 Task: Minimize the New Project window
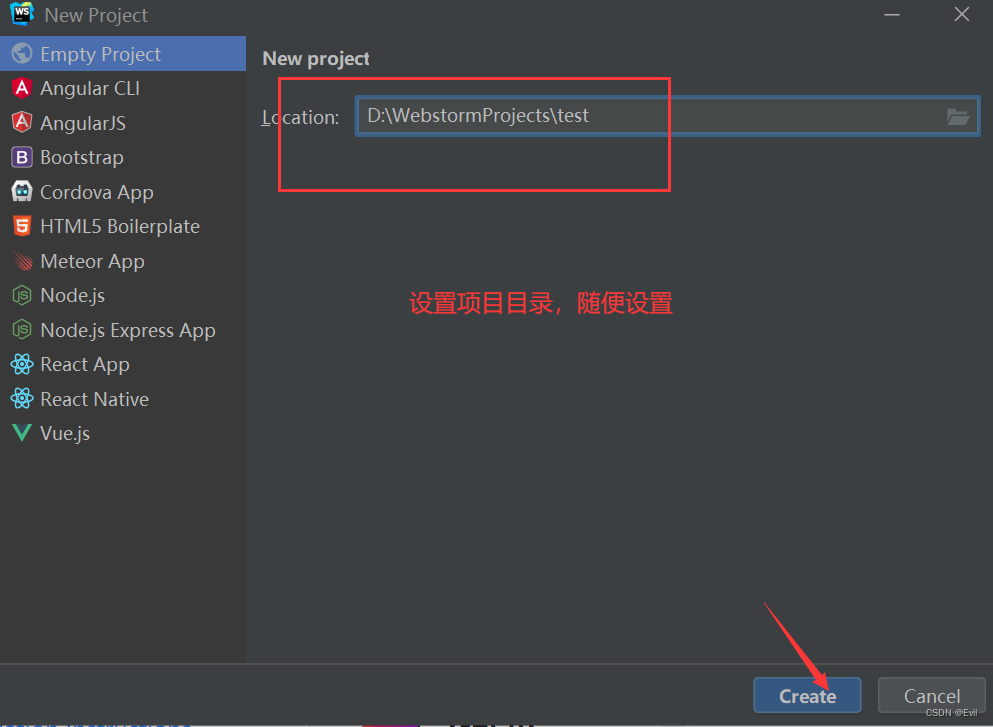coord(892,15)
